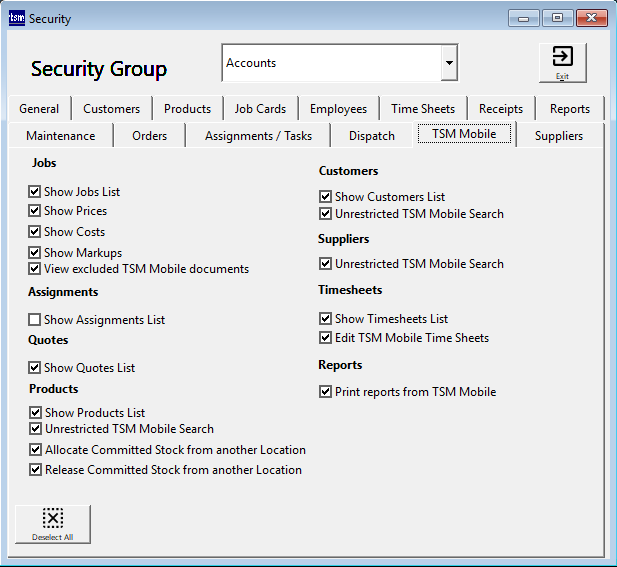The width and height of the screenshot is (617, 567).
Task: Disable Edit TSM Mobile Time Sheets
Action: click(325, 338)
